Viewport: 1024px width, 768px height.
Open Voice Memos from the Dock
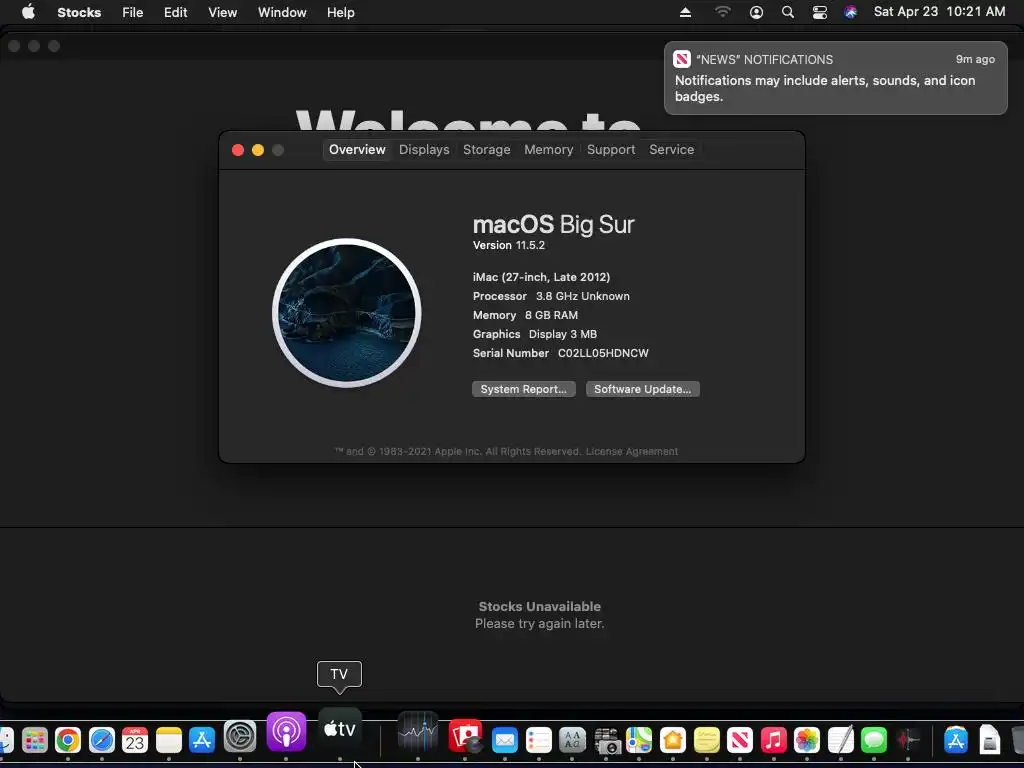click(908, 741)
